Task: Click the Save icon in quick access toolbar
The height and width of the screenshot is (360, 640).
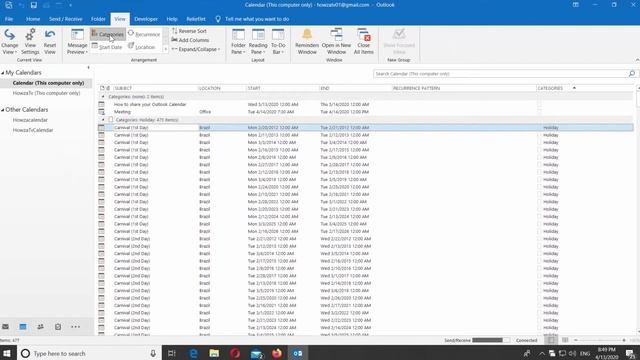Action: click(34, 5)
